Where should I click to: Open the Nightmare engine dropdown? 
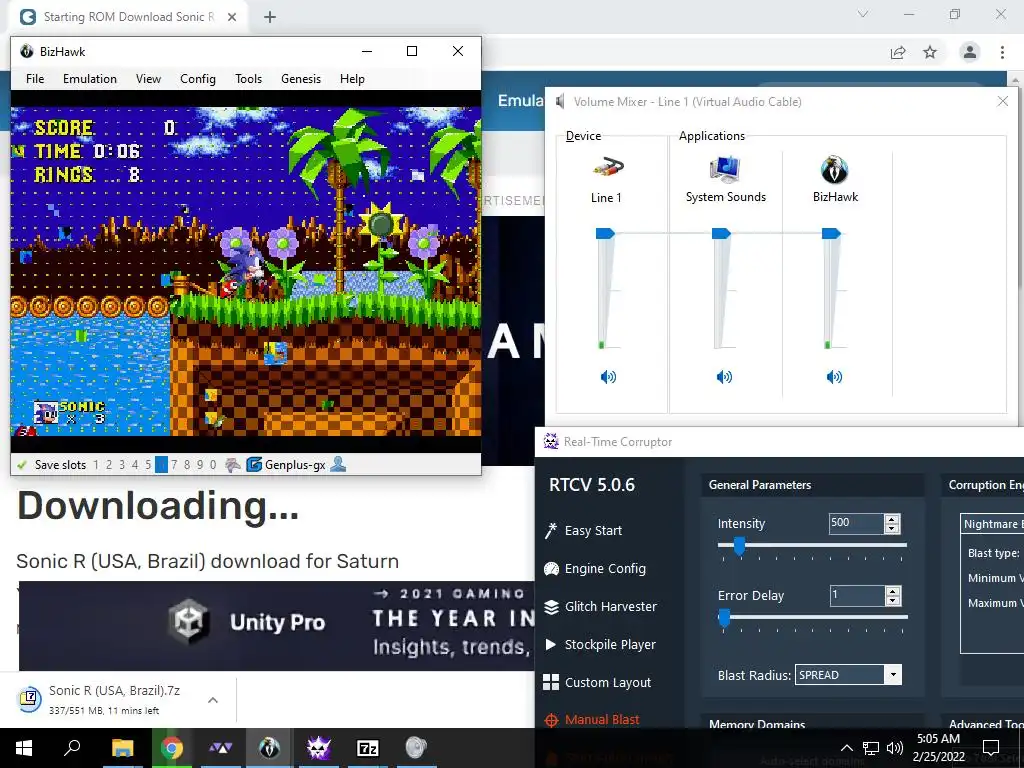point(993,524)
